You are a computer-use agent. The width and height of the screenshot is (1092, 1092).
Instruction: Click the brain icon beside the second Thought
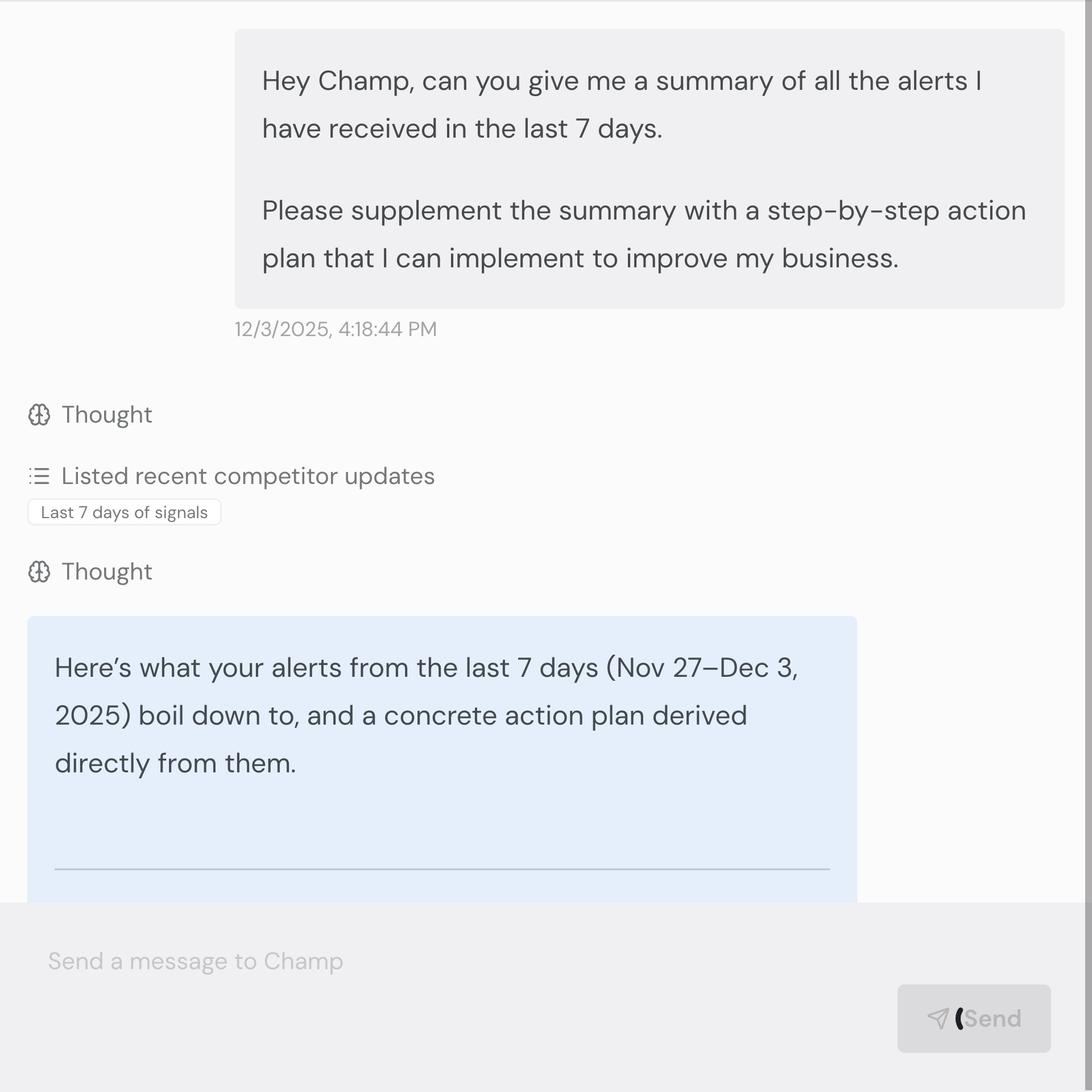coord(39,572)
